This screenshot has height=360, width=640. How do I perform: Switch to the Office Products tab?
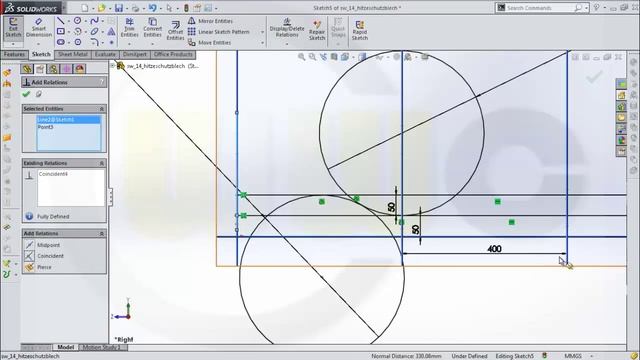pyautogui.click(x=173, y=54)
